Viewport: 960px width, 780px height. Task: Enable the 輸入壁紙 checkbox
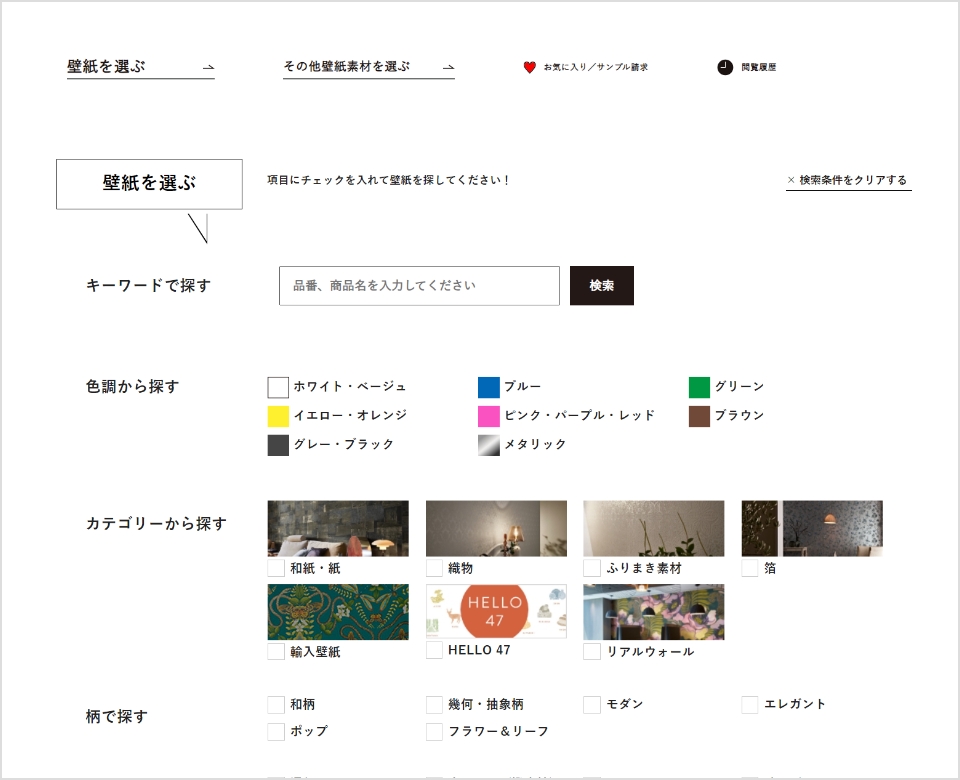click(x=274, y=651)
